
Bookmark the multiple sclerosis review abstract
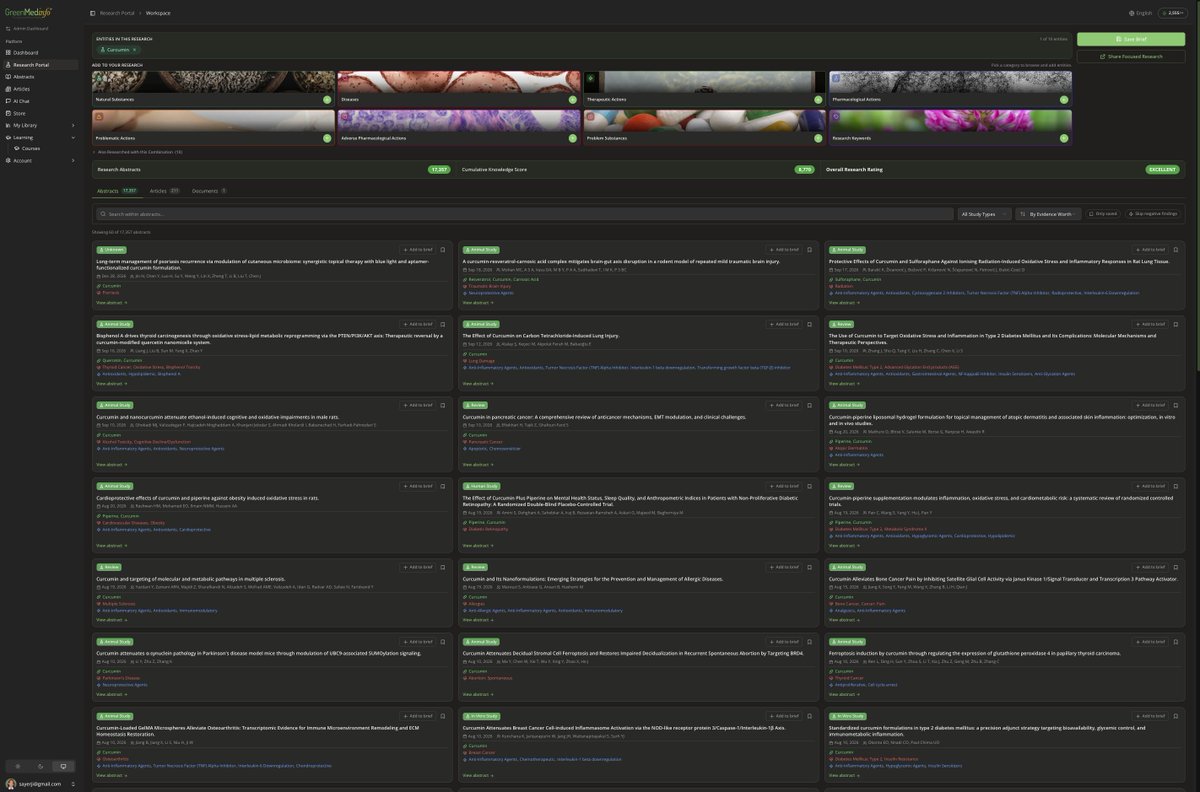coord(443,567)
